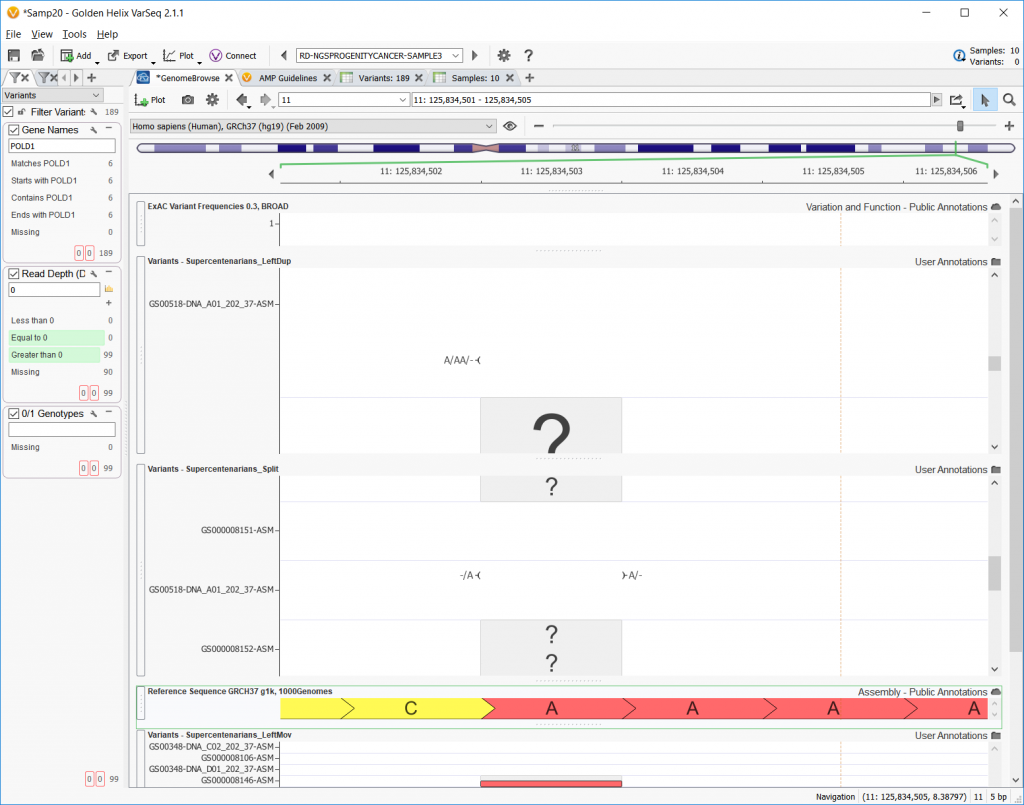
Task: Open the Connect feature in the main toolbar
Action: point(233,55)
